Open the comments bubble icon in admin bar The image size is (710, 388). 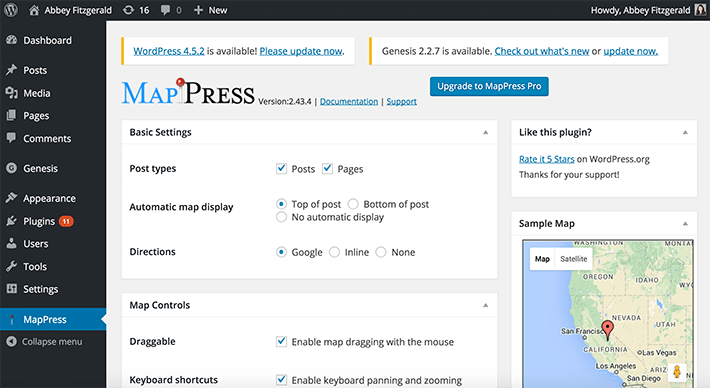166,10
